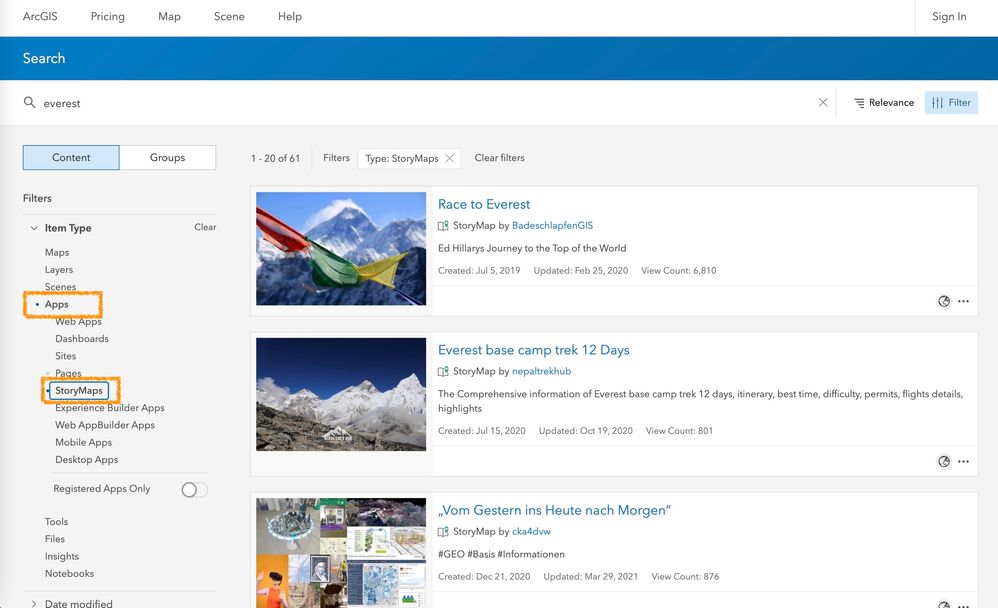The height and width of the screenshot is (608, 998).
Task: Filter by Scenes item type
Action: 60,287
